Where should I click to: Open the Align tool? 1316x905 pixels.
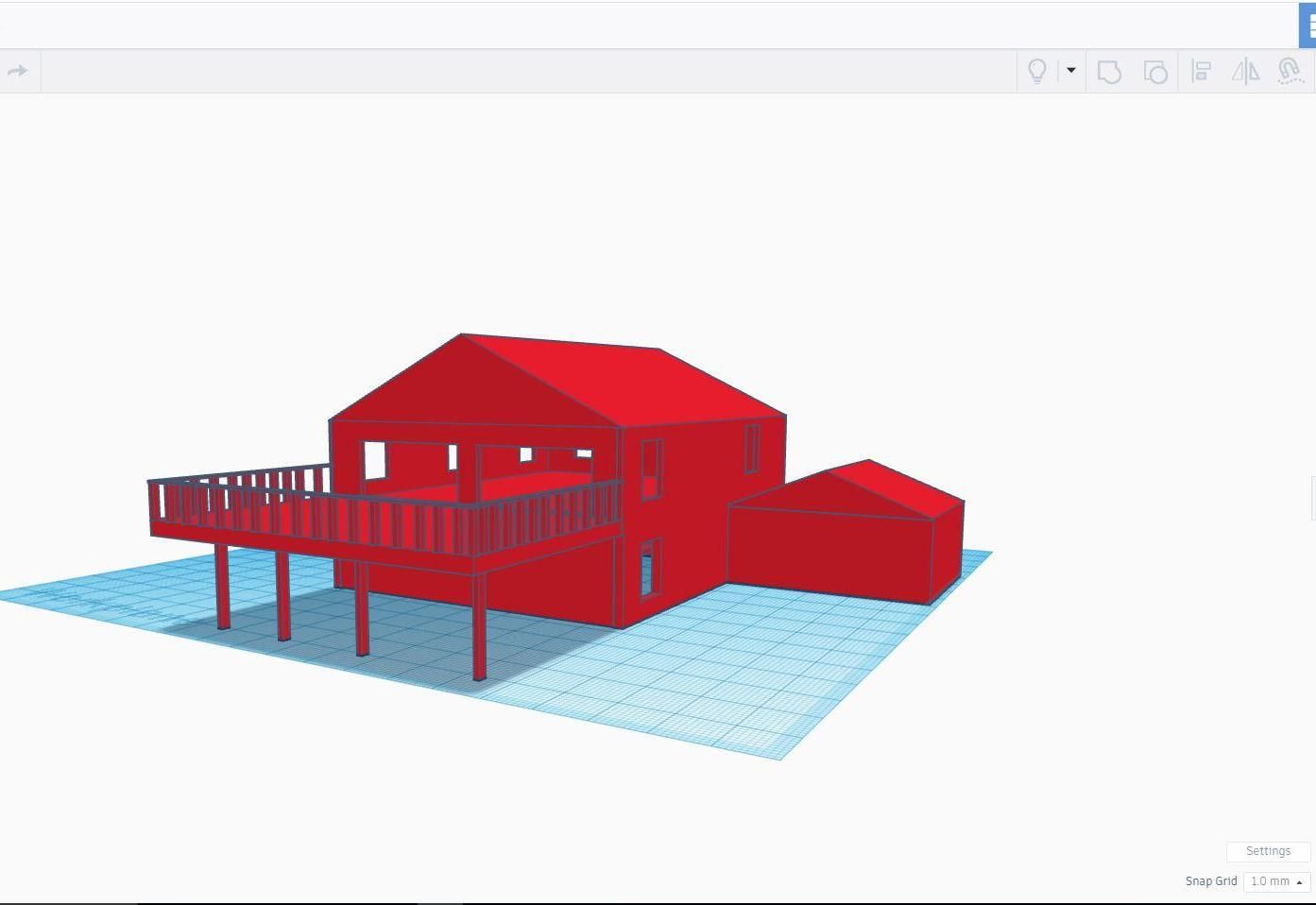(1201, 71)
